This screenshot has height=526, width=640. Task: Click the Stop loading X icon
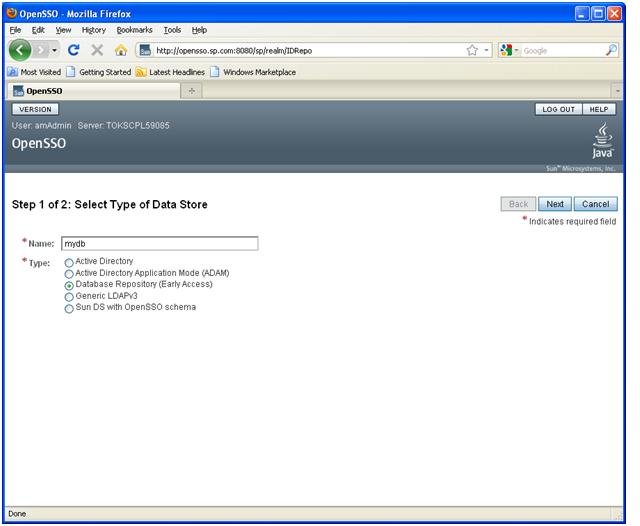pyautogui.click(x=97, y=50)
